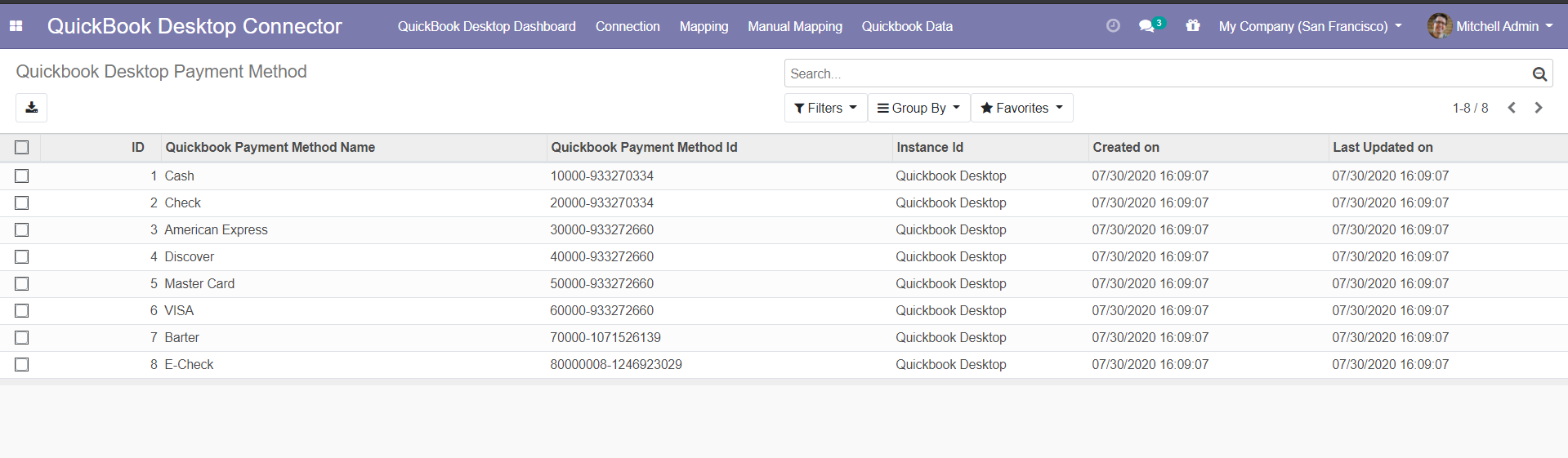
Task: Open the Mapping menu
Action: tap(704, 26)
